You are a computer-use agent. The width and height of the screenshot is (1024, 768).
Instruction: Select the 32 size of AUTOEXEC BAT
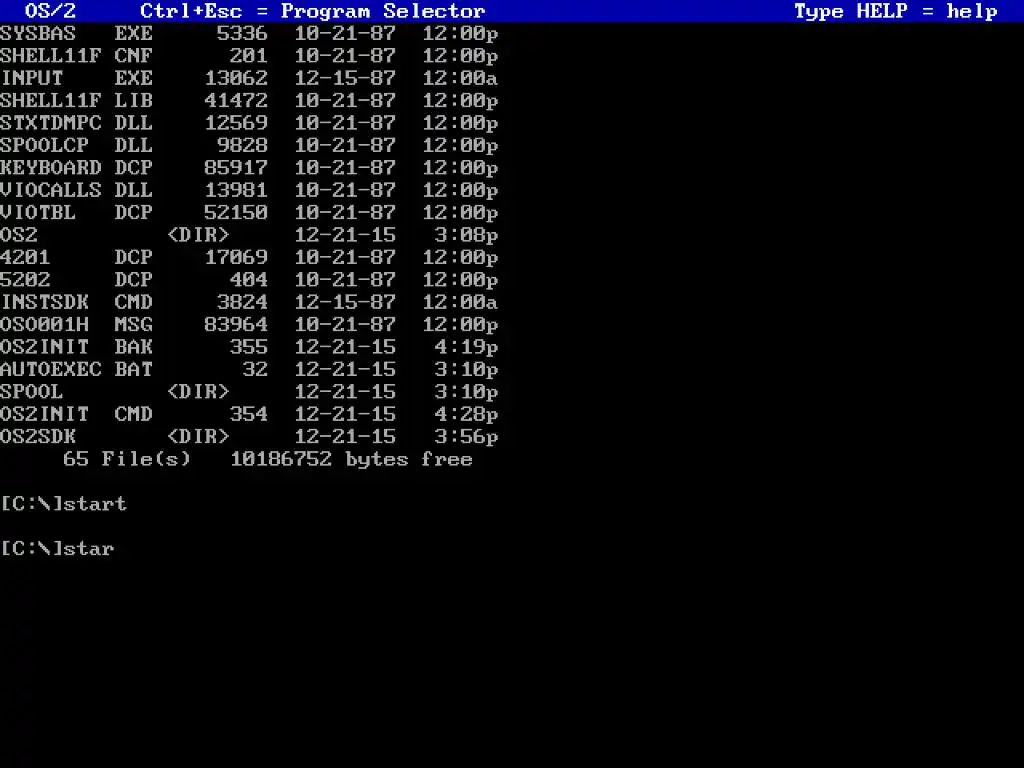click(255, 370)
